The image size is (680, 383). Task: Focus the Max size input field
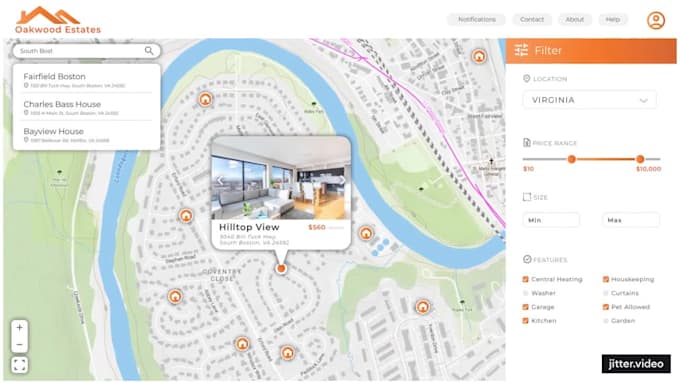631,220
